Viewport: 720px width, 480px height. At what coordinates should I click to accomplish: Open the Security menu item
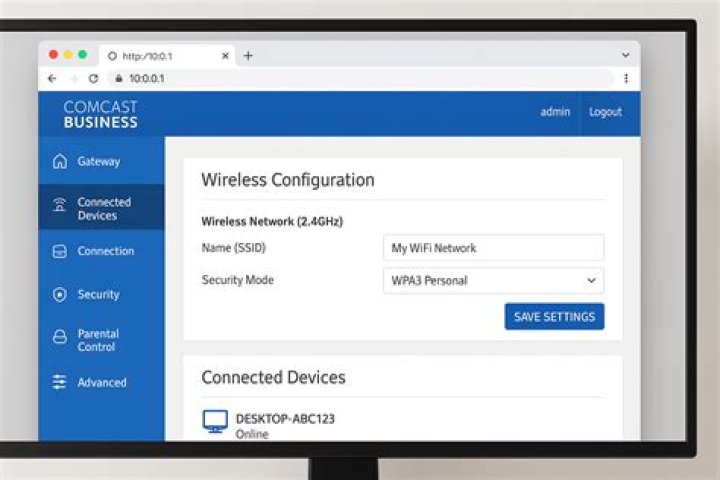[x=98, y=294]
